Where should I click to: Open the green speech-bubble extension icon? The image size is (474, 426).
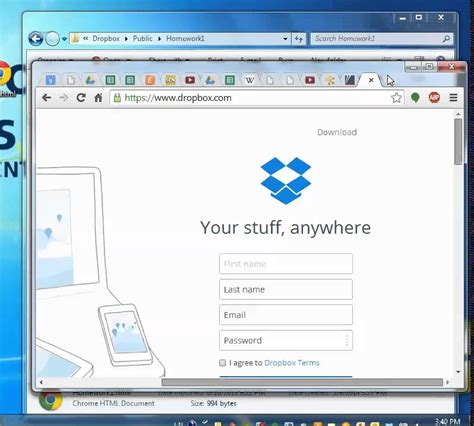click(x=415, y=98)
